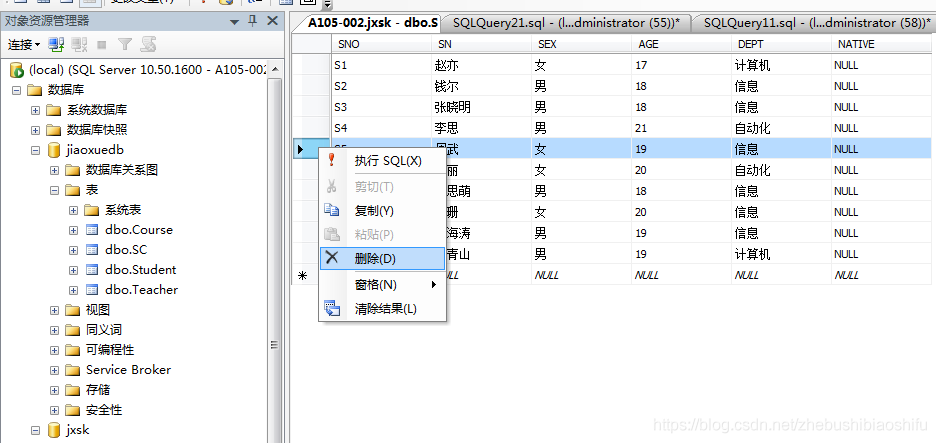
Task: Click the dbo.Course table icon
Action: (x=91, y=230)
